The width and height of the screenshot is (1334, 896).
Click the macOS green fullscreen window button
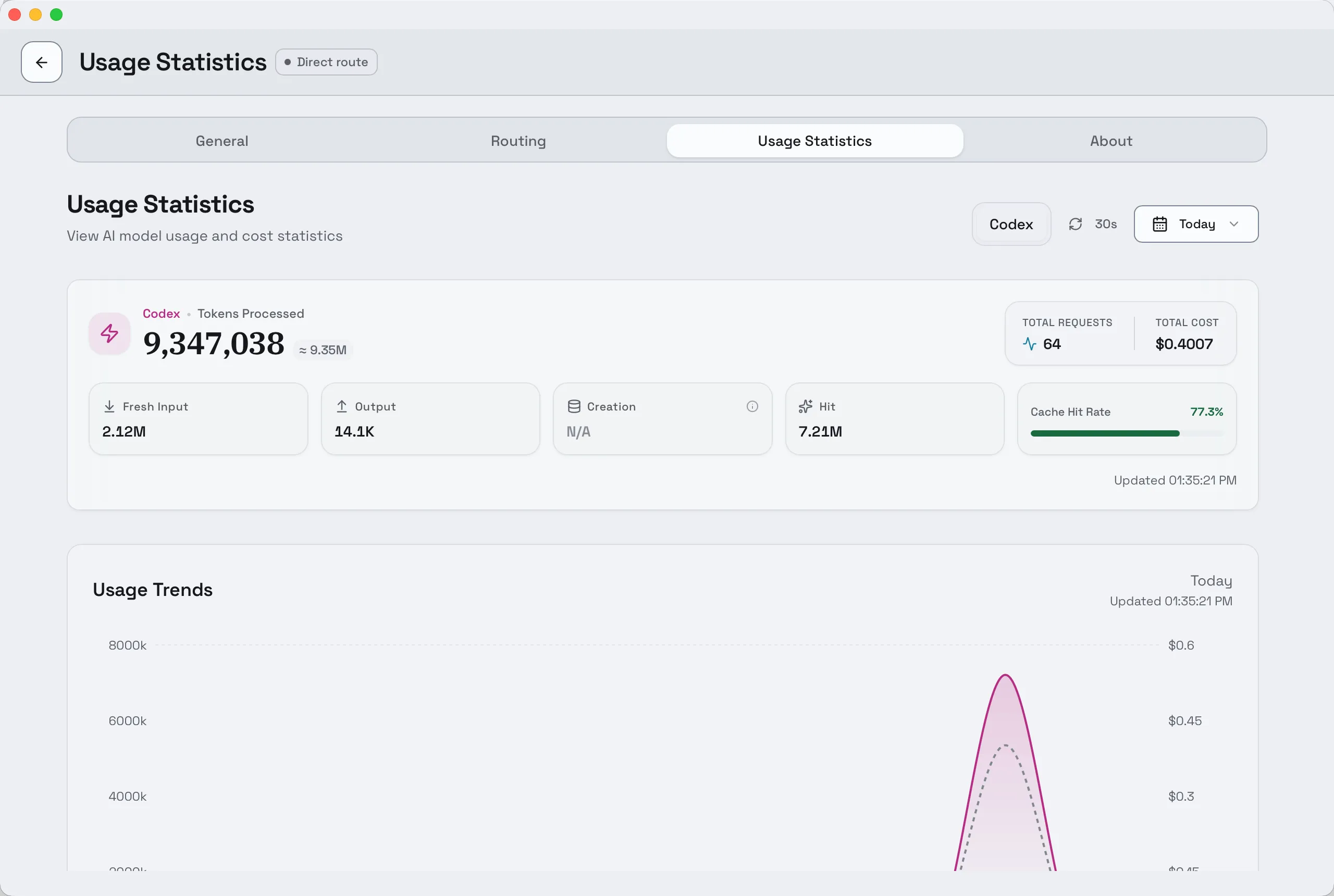coord(56,14)
